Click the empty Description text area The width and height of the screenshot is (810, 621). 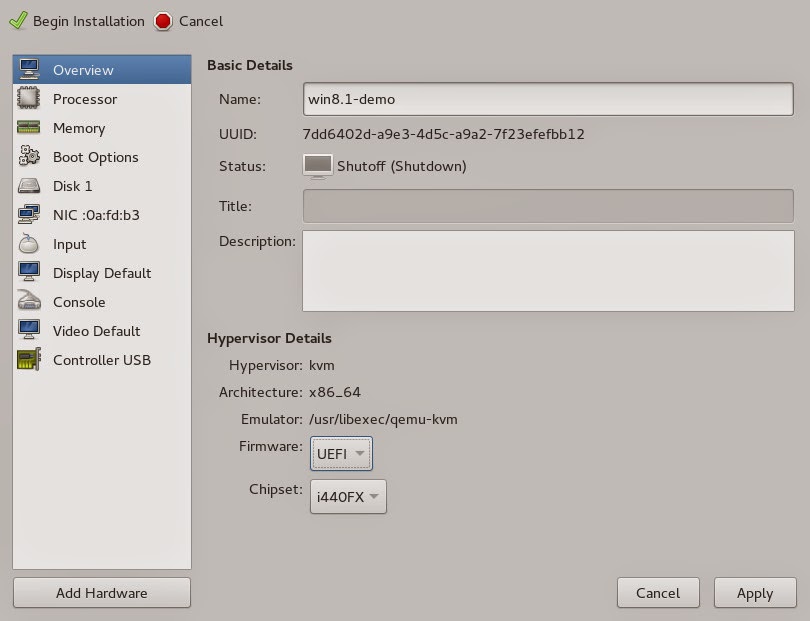(x=545, y=270)
